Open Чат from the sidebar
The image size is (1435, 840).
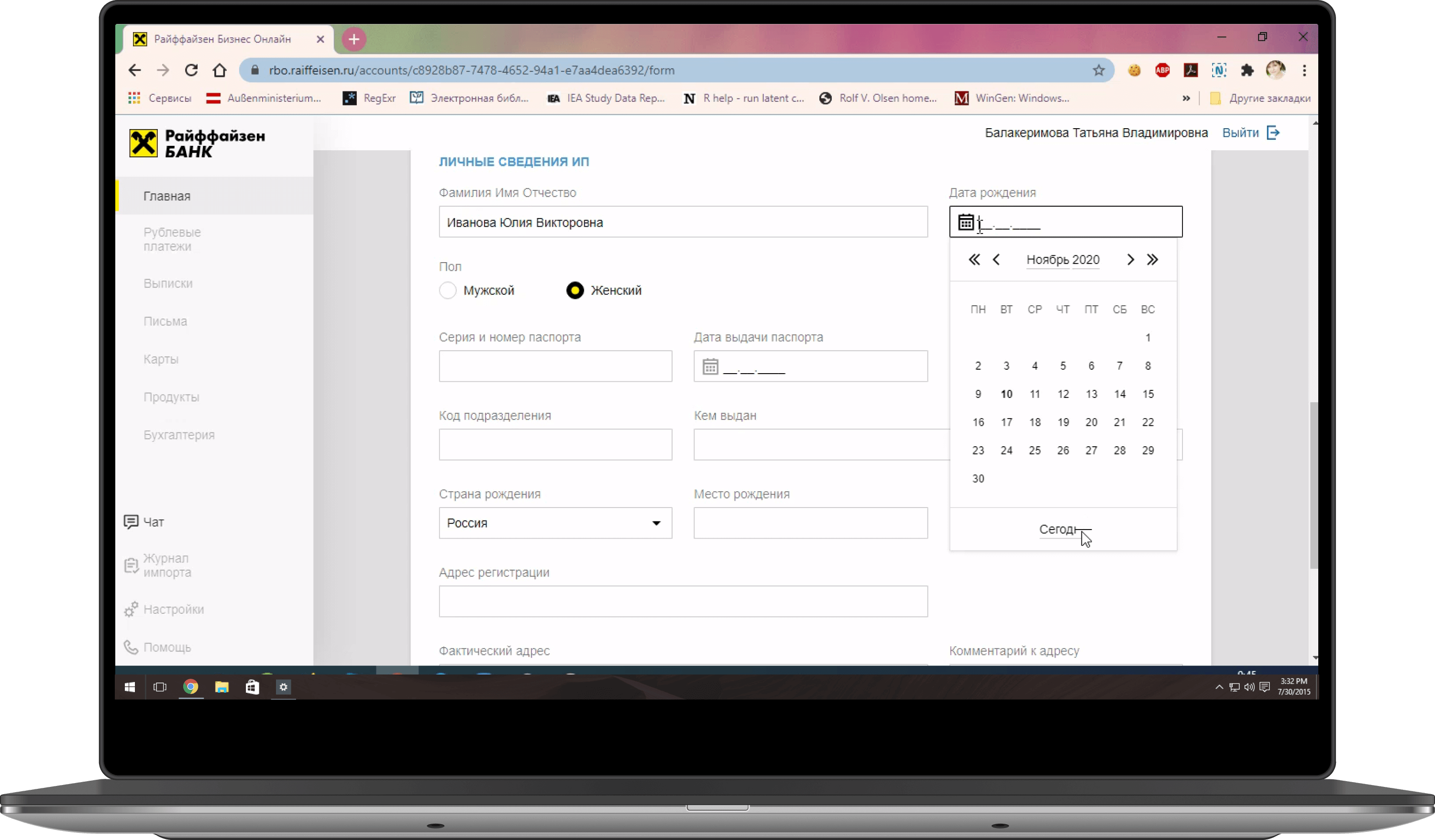coord(144,522)
